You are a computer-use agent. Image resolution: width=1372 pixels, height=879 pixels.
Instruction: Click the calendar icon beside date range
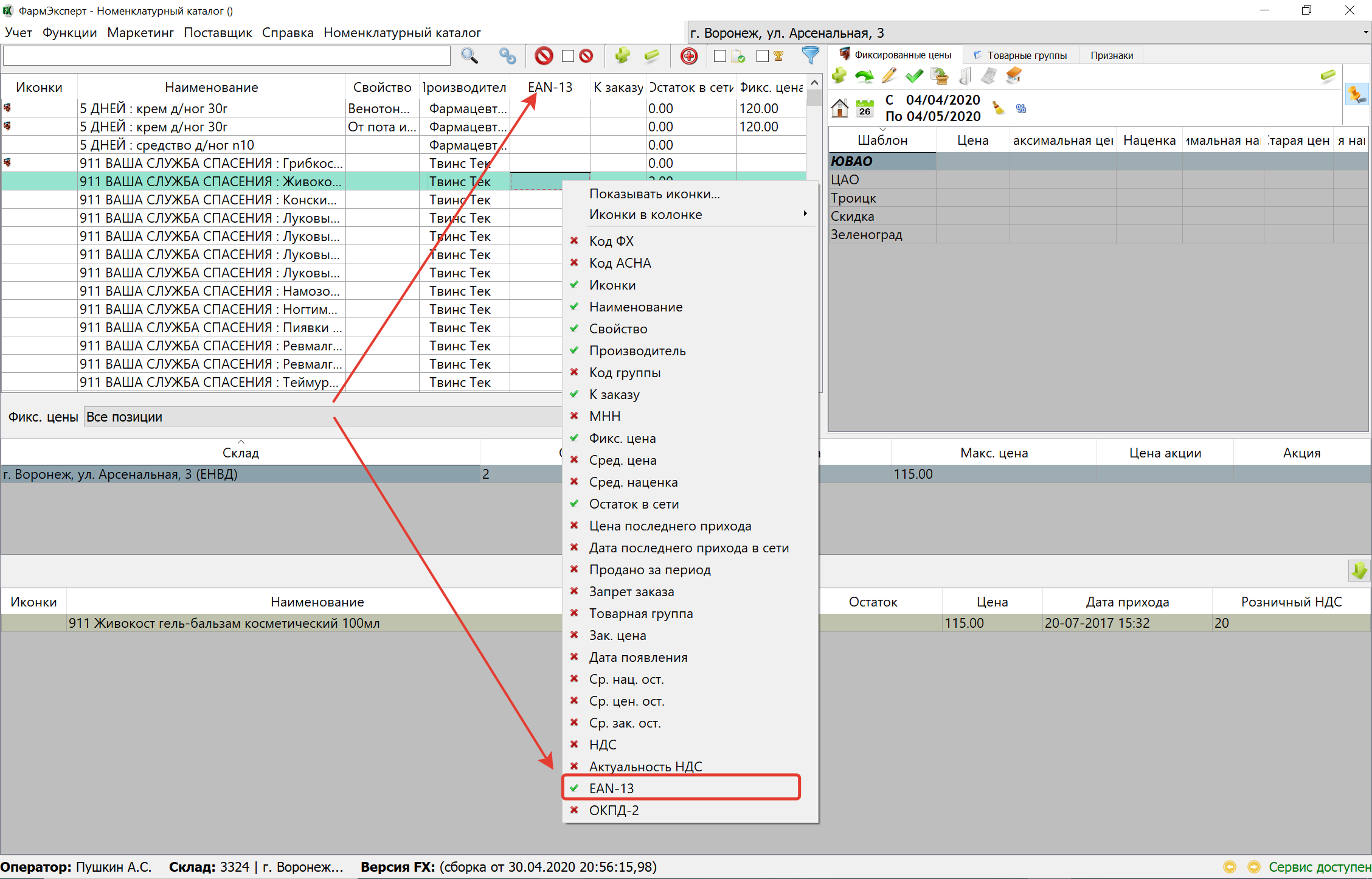click(864, 108)
